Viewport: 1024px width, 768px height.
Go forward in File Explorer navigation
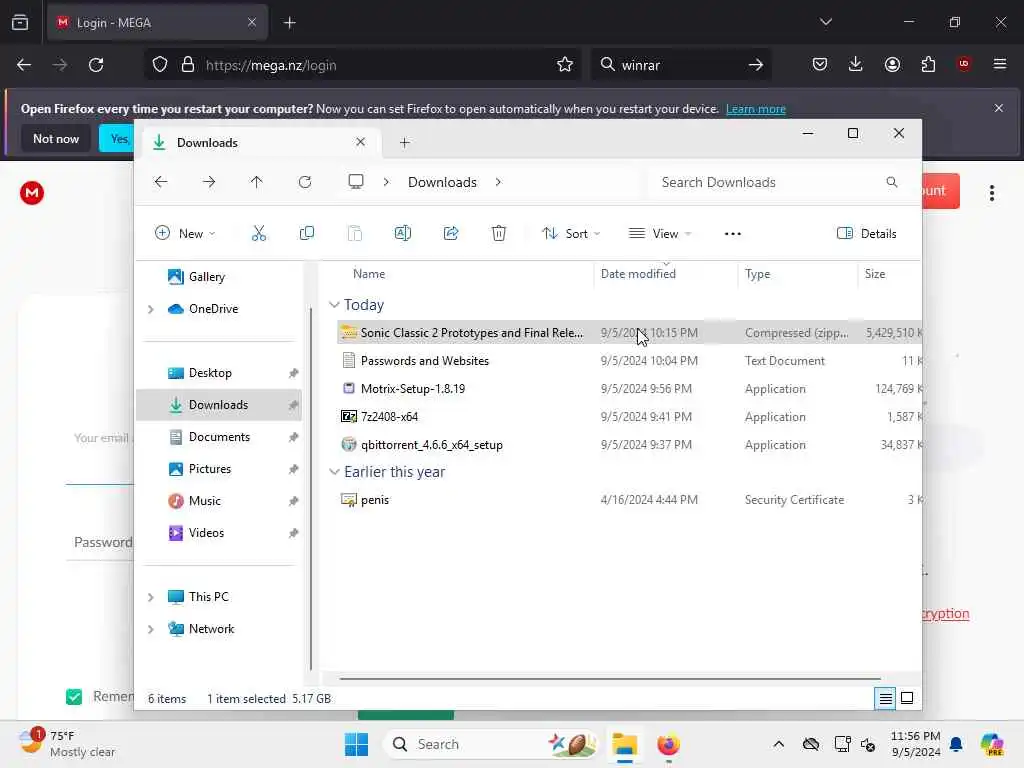click(x=209, y=182)
